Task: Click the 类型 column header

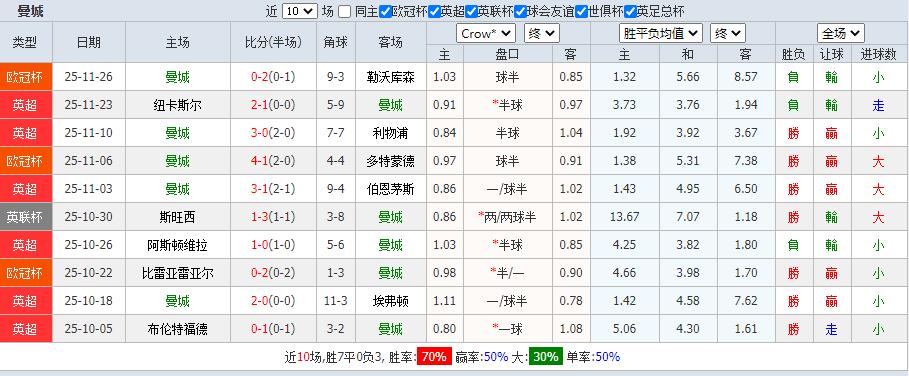Action: 26,42
